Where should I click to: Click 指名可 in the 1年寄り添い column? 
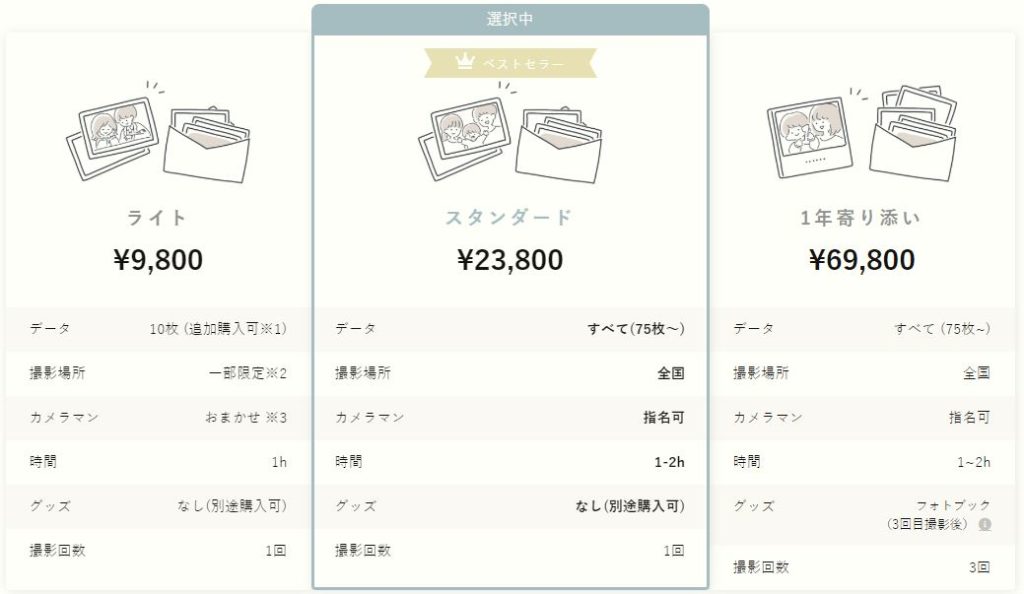click(x=970, y=418)
